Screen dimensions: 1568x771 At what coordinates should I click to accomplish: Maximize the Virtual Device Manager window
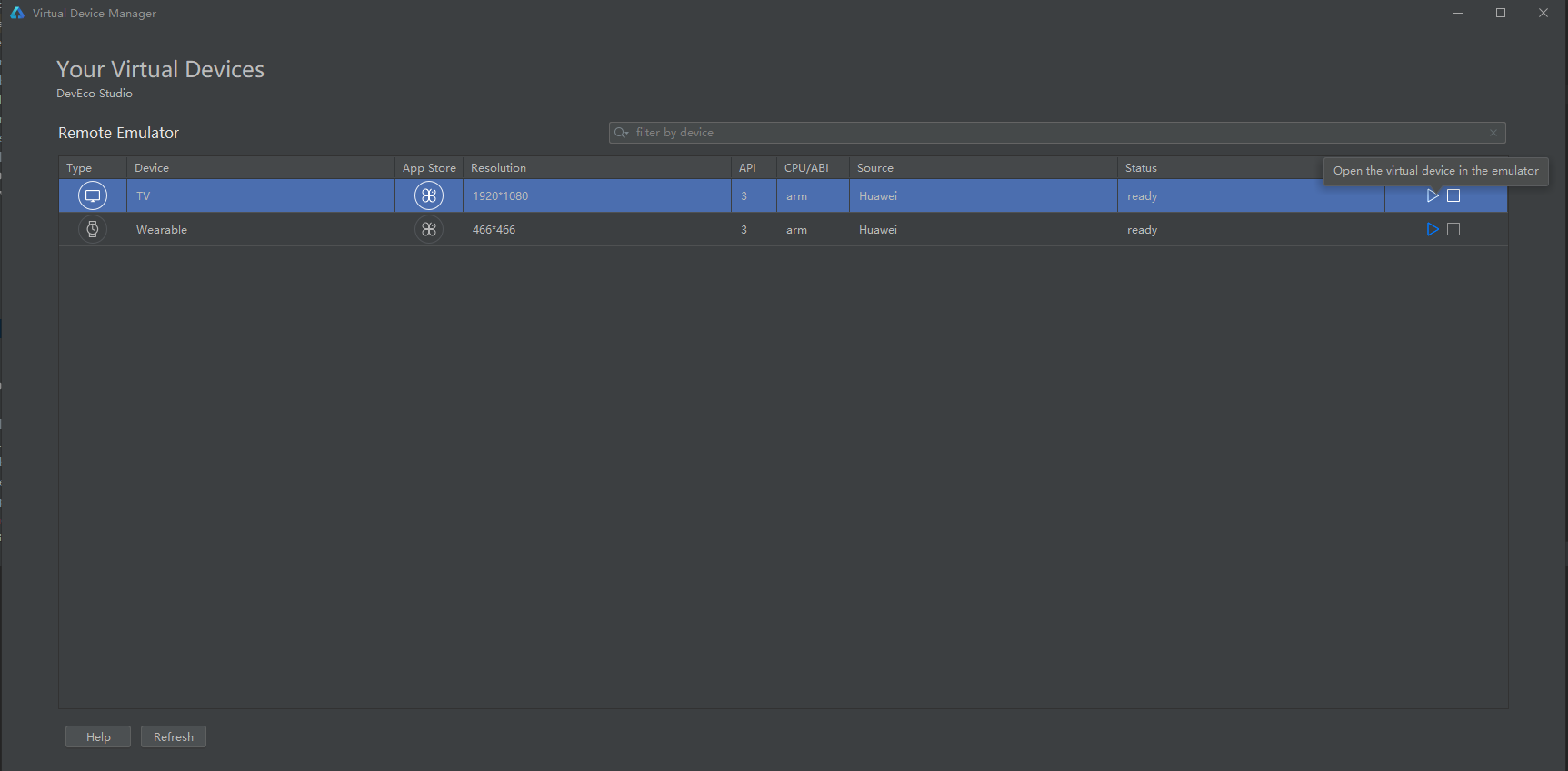click(1501, 13)
